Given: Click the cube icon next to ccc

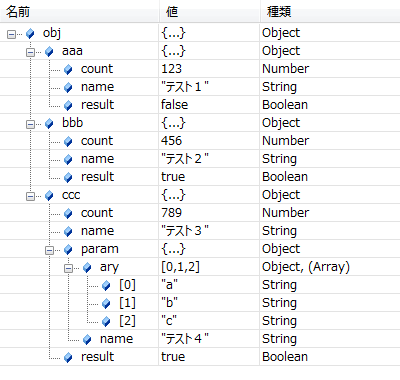Looking at the screenshot, I should click(x=49, y=195).
